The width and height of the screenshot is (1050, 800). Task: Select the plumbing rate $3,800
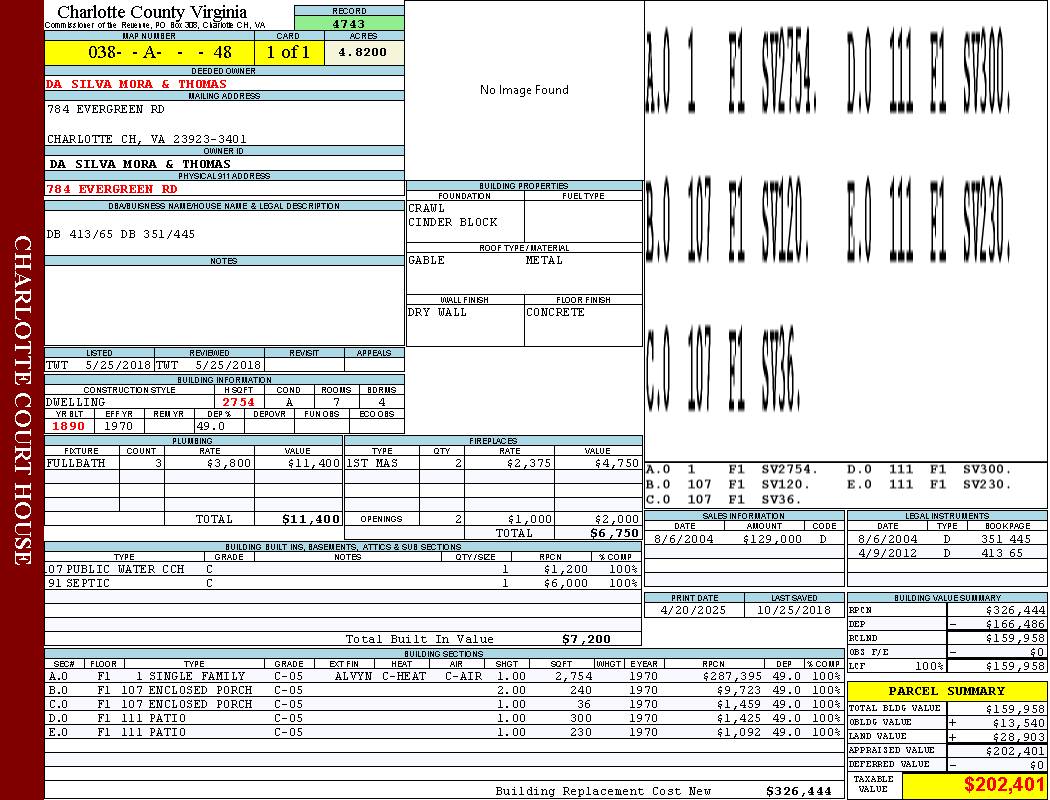coord(229,463)
